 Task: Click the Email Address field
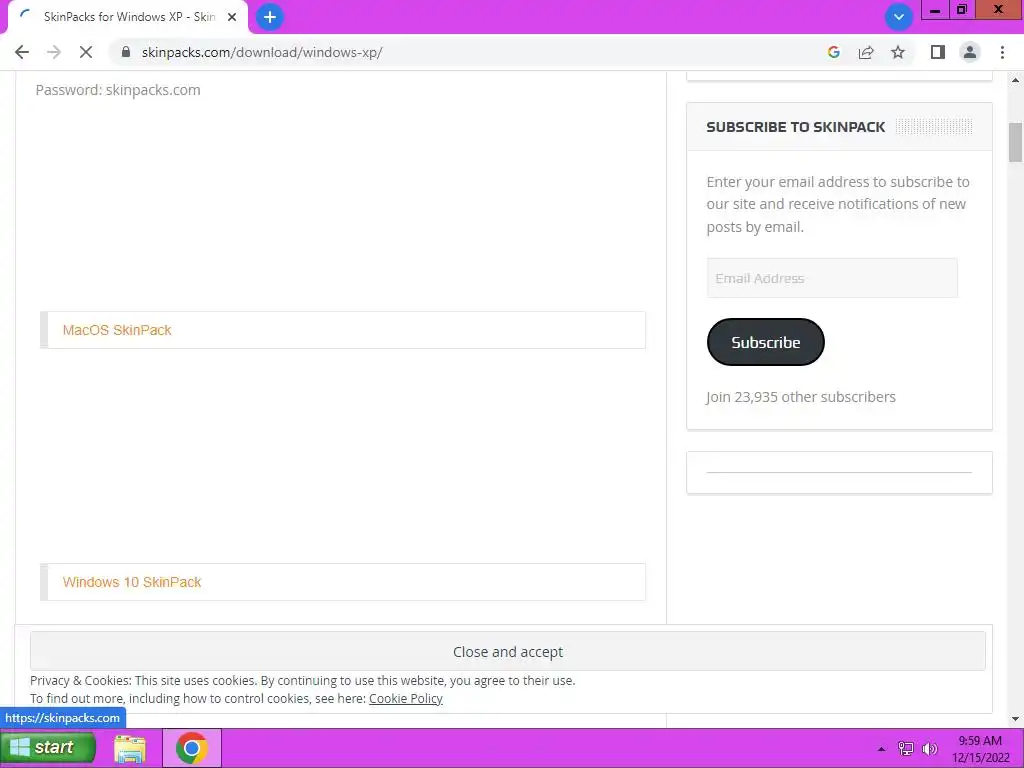[832, 278]
